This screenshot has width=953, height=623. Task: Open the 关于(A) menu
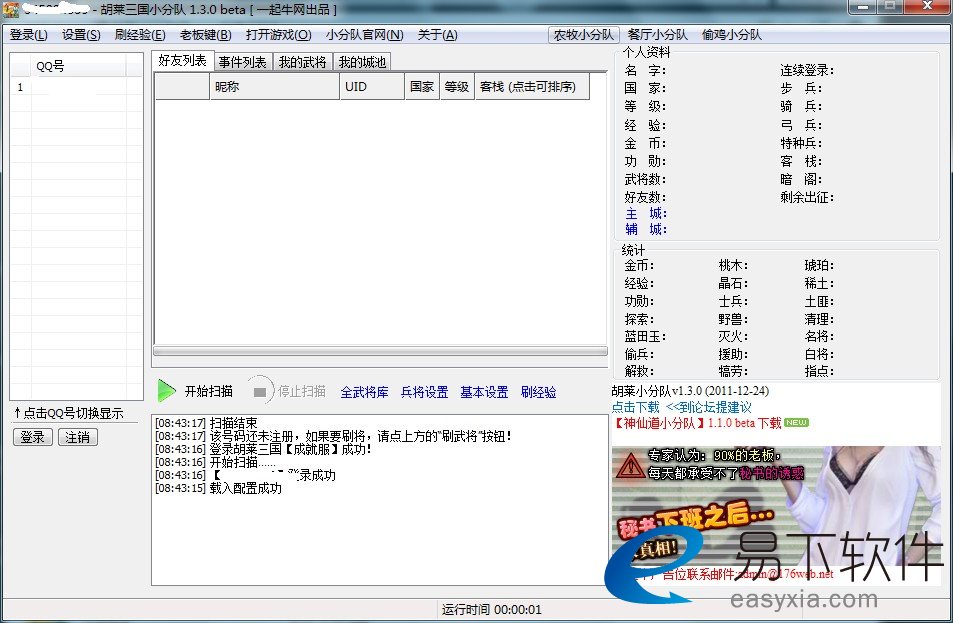pyautogui.click(x=437, y=35)
